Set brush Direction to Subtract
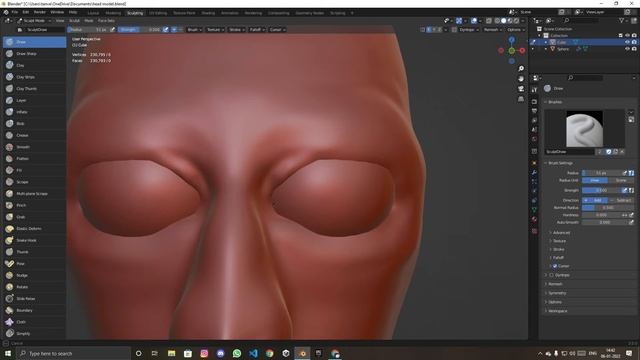 (621, 200)
